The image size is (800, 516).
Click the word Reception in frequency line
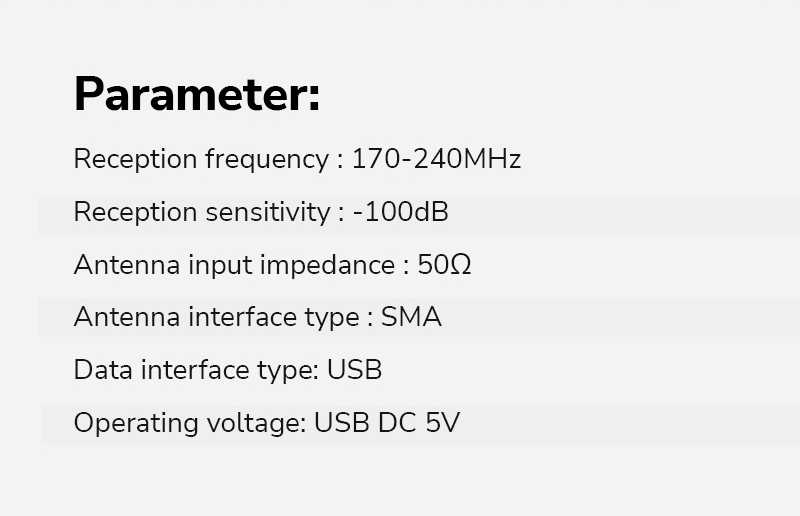tap(136, 160)
